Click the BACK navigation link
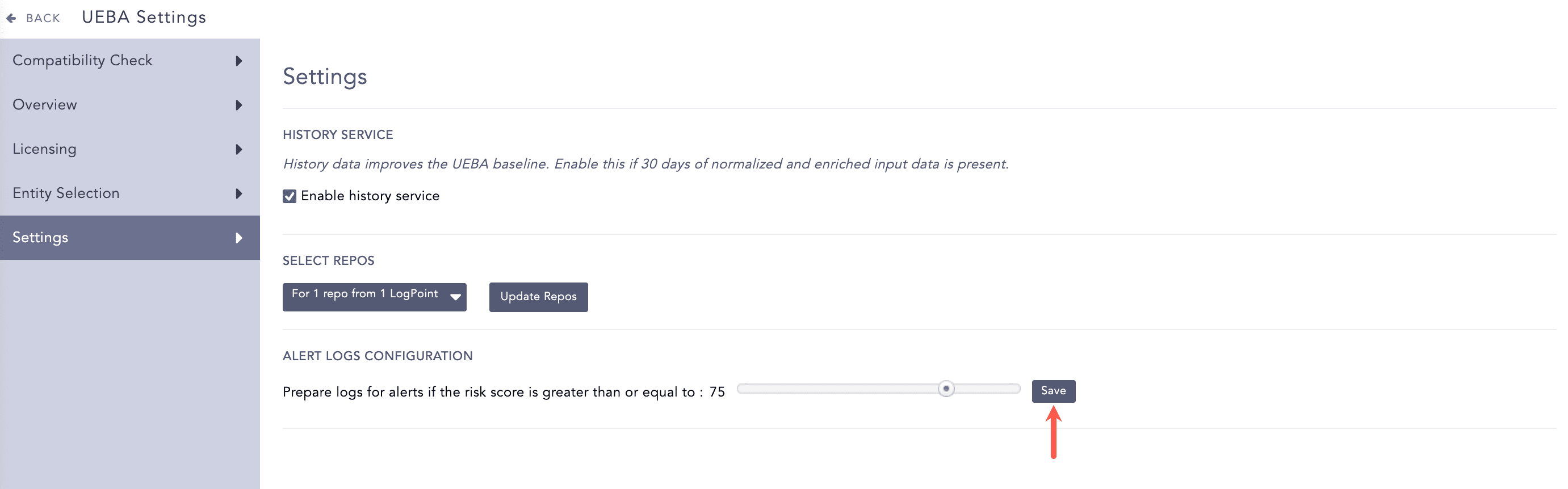The width and height of the screenshot is (1568, 489). point(43,18)
